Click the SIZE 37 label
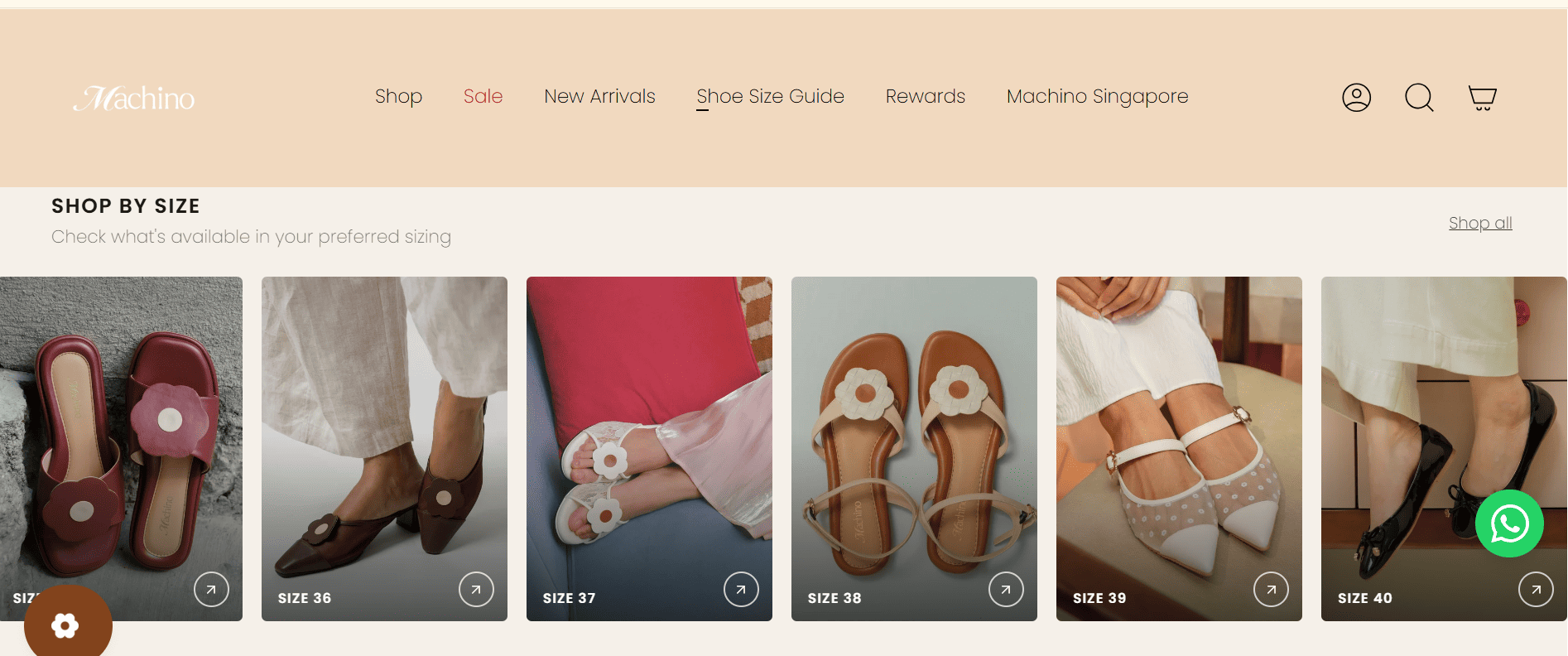The image size is (1568, 656). click(x=570, y=598)
